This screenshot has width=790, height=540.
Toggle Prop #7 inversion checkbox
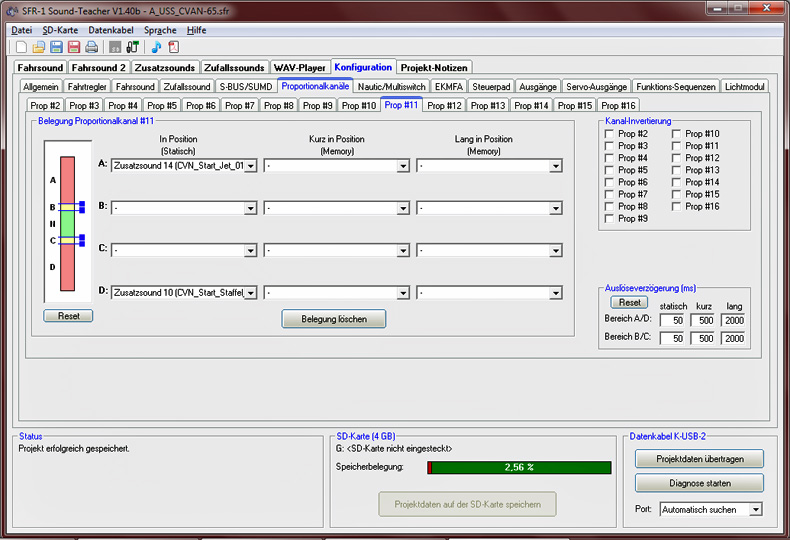(x=609, y=194)
